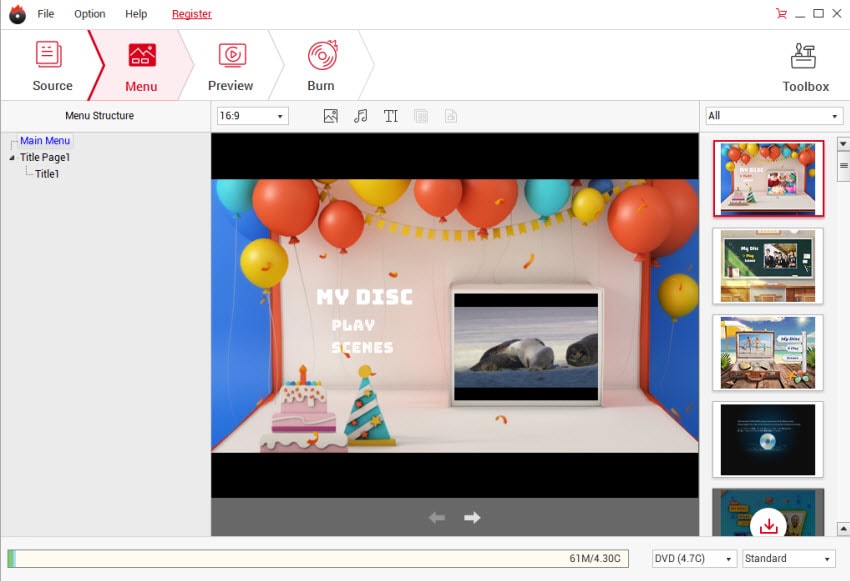Select the add text icon
Screen dimensions: 850x581
pos(390,115)
